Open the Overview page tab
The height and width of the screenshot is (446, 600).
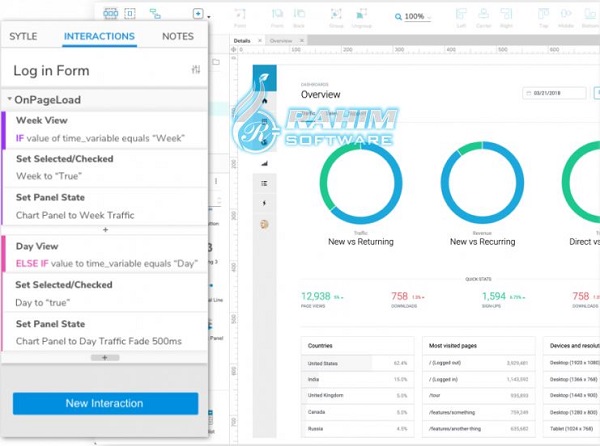[x=281, y=41]
